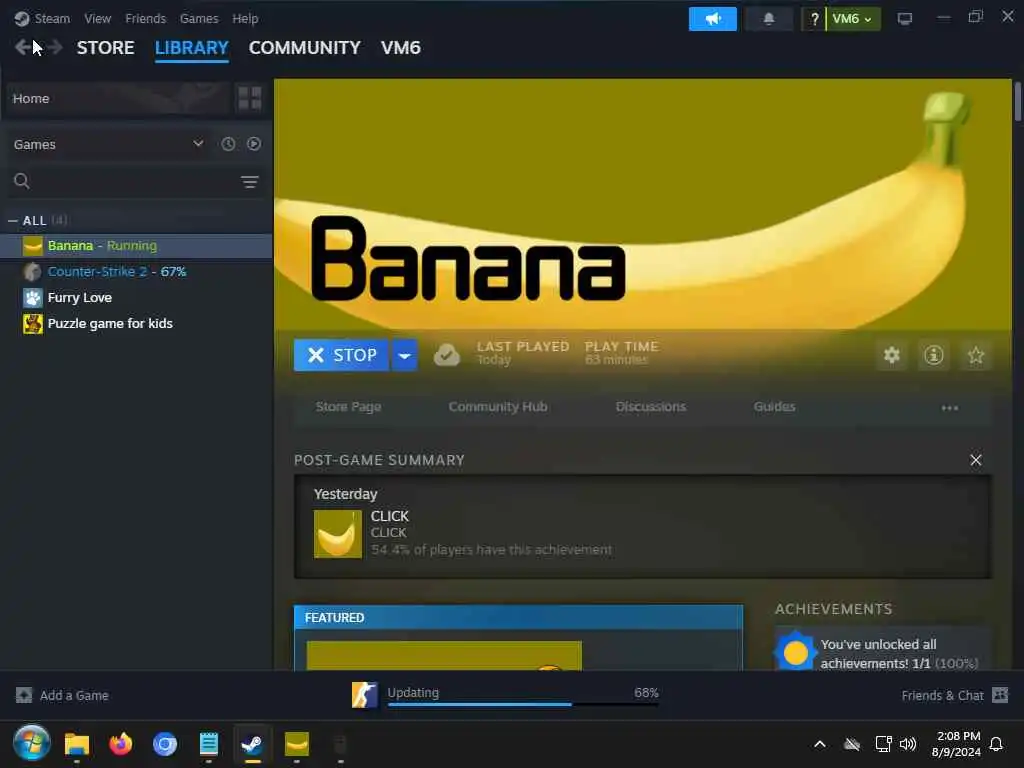This screenshot has height=768, width=1024.
Task: Enter Big Picture mode monitor icon
Action: [904, 19]
